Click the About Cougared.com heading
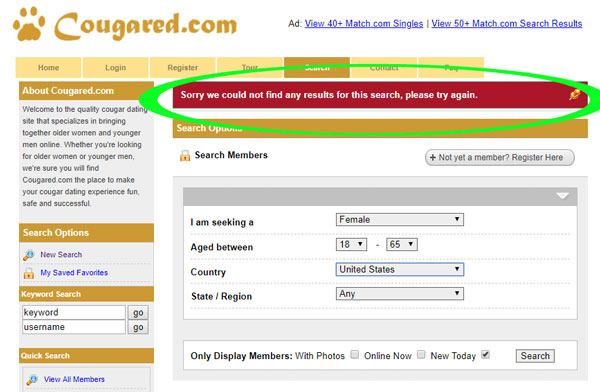 click(68, 91)
